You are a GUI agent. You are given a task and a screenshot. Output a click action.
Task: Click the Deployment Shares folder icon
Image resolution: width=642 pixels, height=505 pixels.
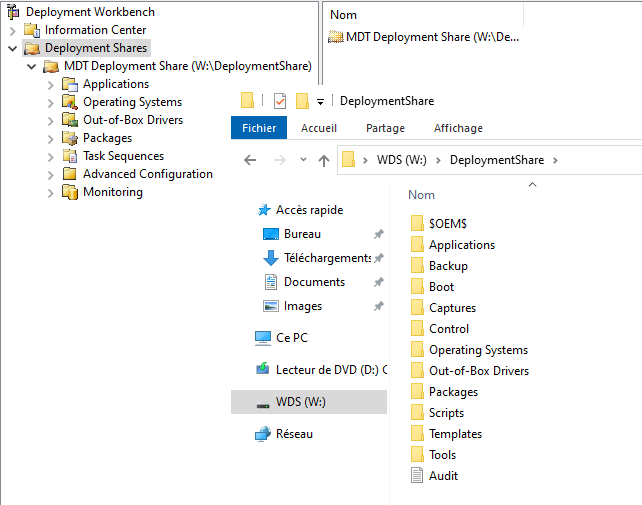32,48
